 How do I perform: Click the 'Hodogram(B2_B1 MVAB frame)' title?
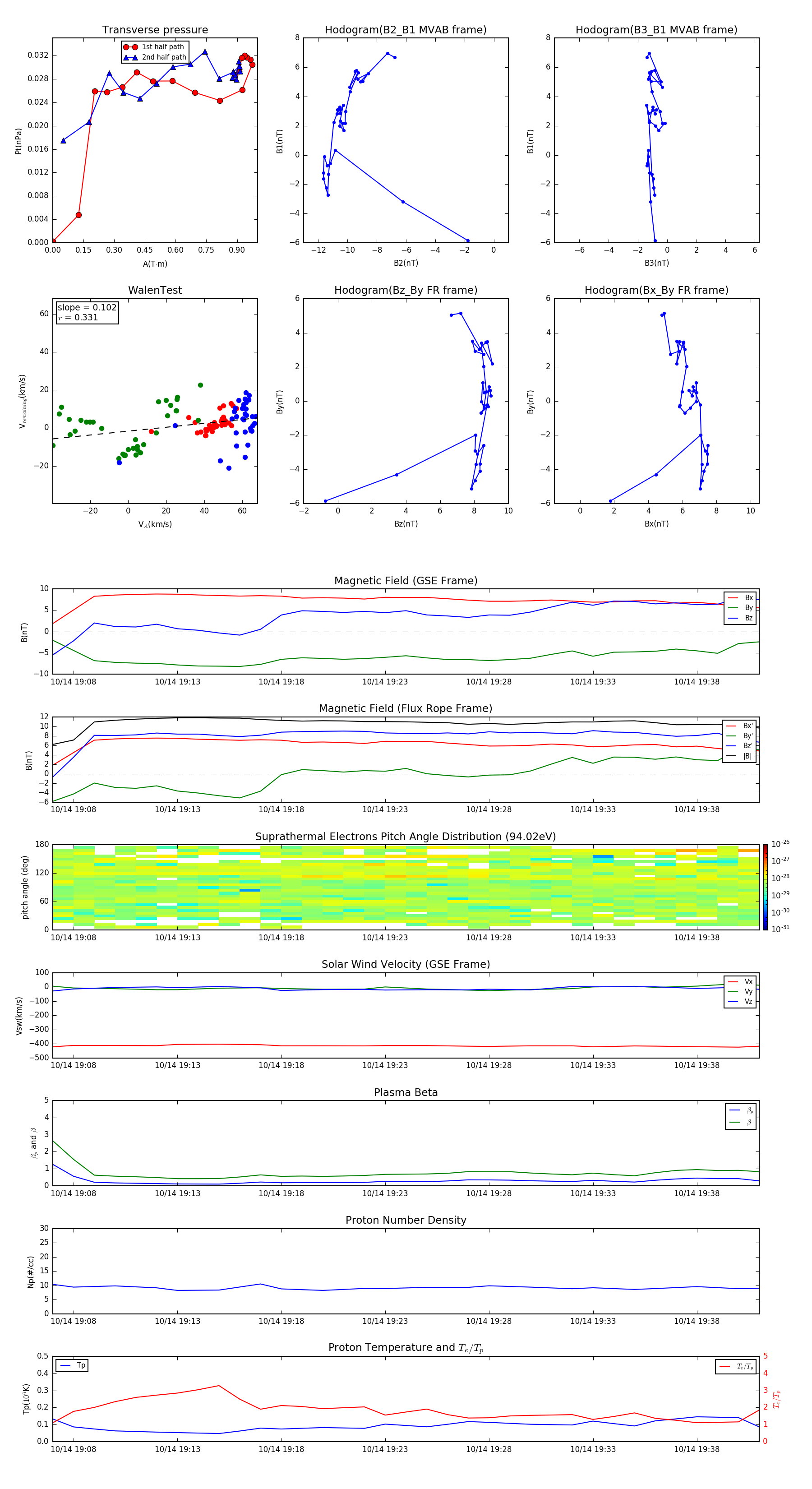click(406, 30)
